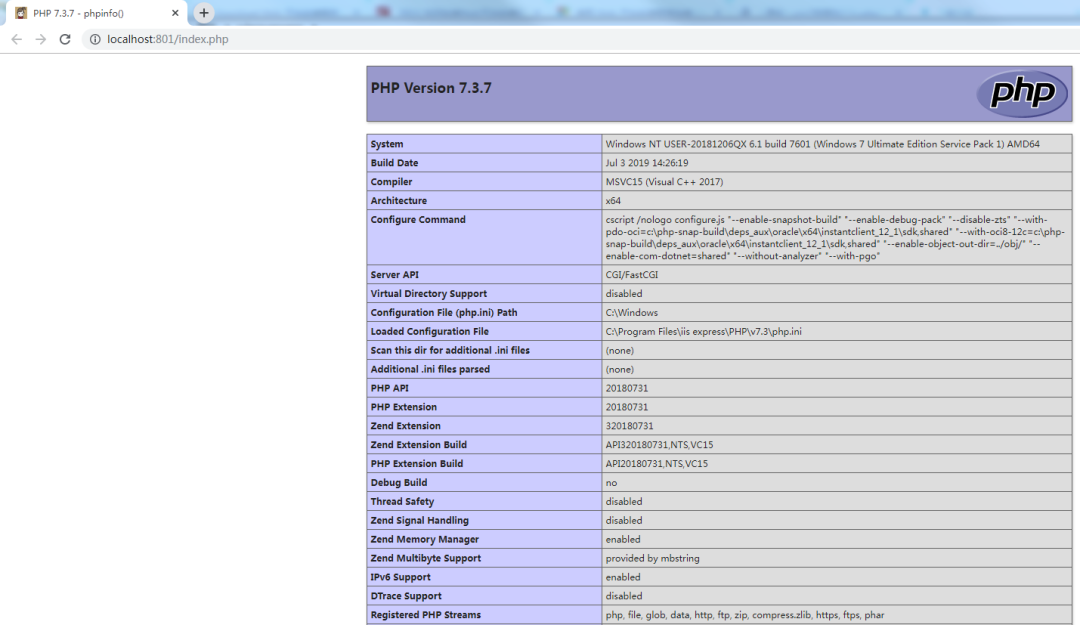Click the MSVC15 (Visual C++ 2017) value
Screen dimensions: 1080x625
pyautogui.click(x=664, y=182)
